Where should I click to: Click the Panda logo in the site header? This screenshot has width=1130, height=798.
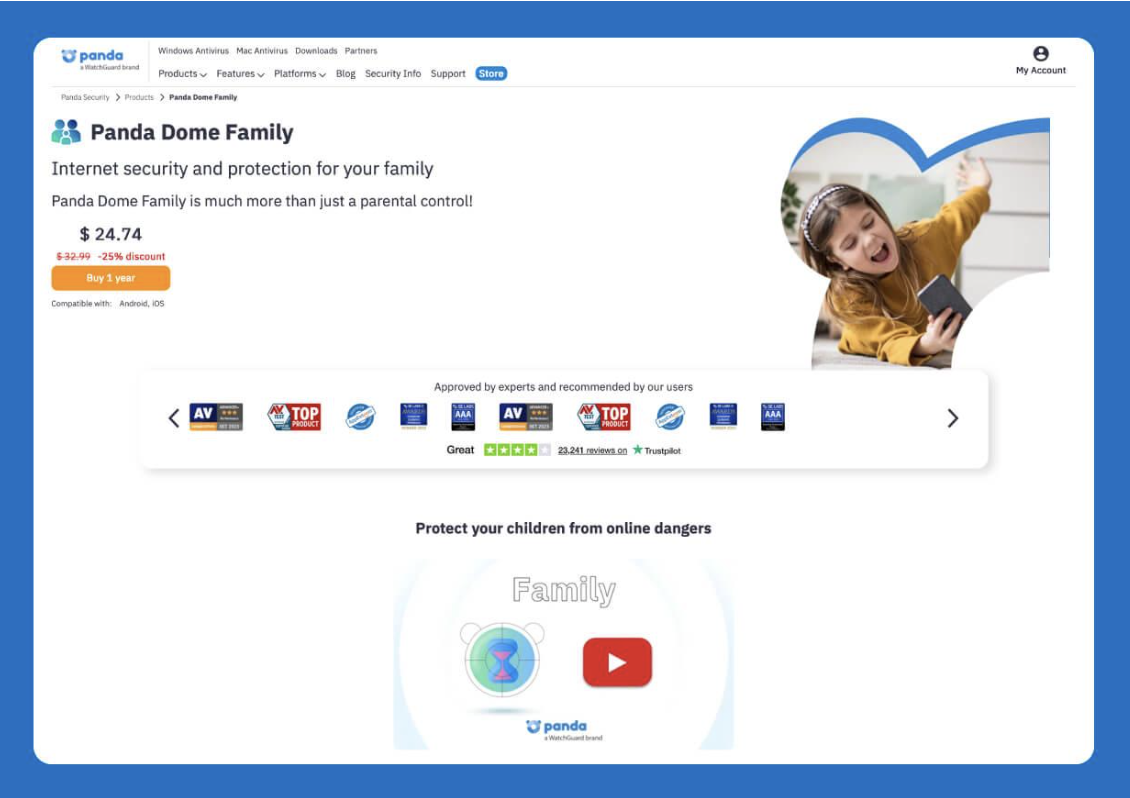click(100, 59)
